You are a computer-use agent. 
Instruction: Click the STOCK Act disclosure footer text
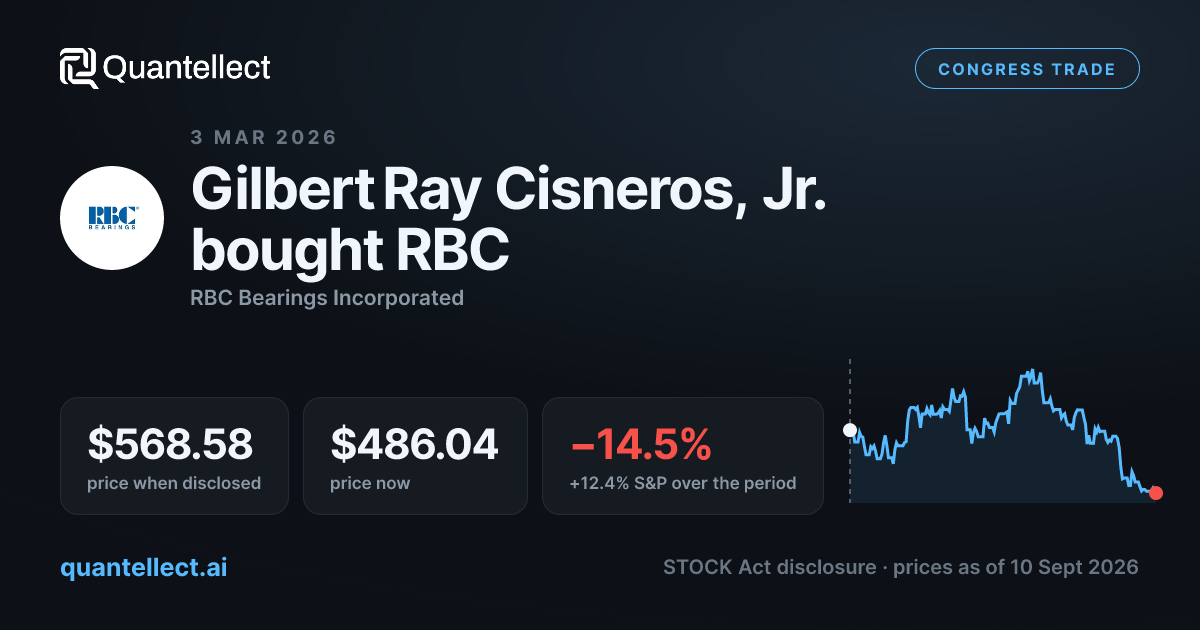coord(769,567)
